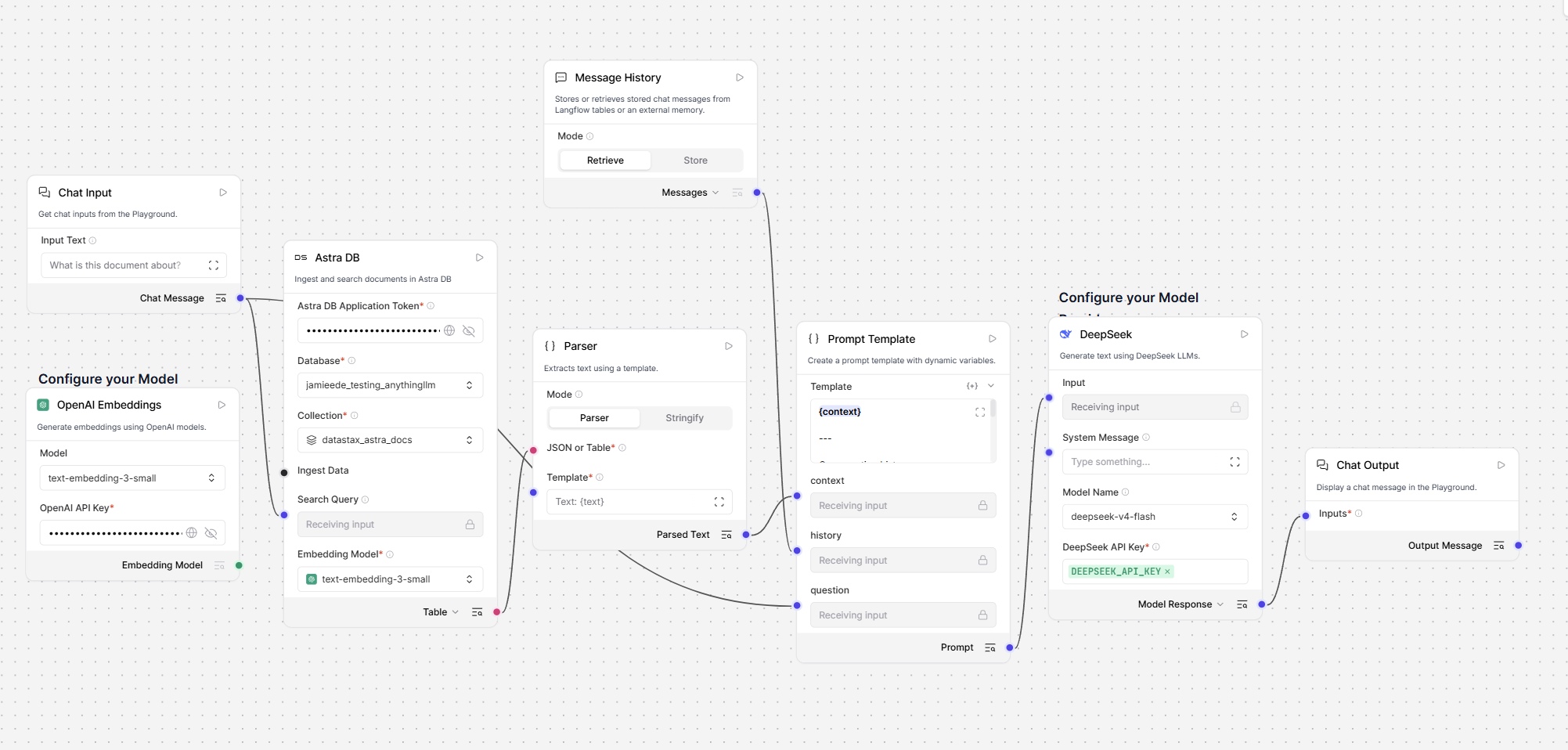This screenshot has width=1568, height=750.
Task: Click System Message input in DeepSeek
Action: pos(1155,462)
